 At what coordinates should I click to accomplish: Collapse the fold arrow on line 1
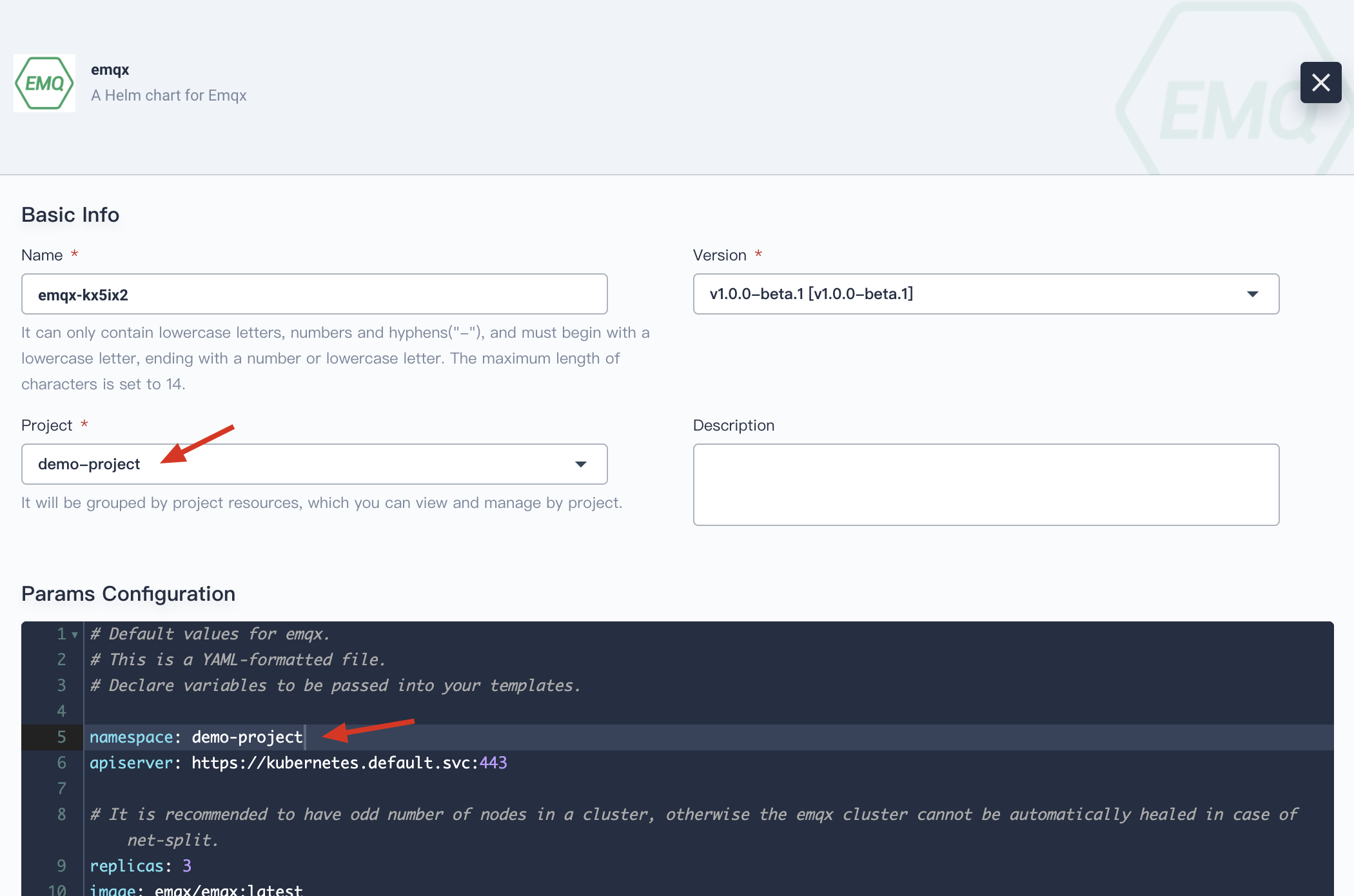click(75, 635)
